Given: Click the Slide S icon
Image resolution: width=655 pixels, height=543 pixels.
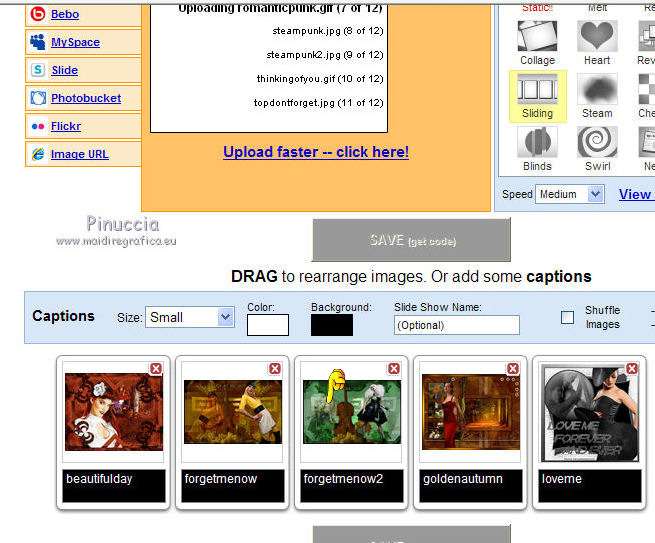Looking at the screenshot, I should pyautogui.click(x=38, y=70).
